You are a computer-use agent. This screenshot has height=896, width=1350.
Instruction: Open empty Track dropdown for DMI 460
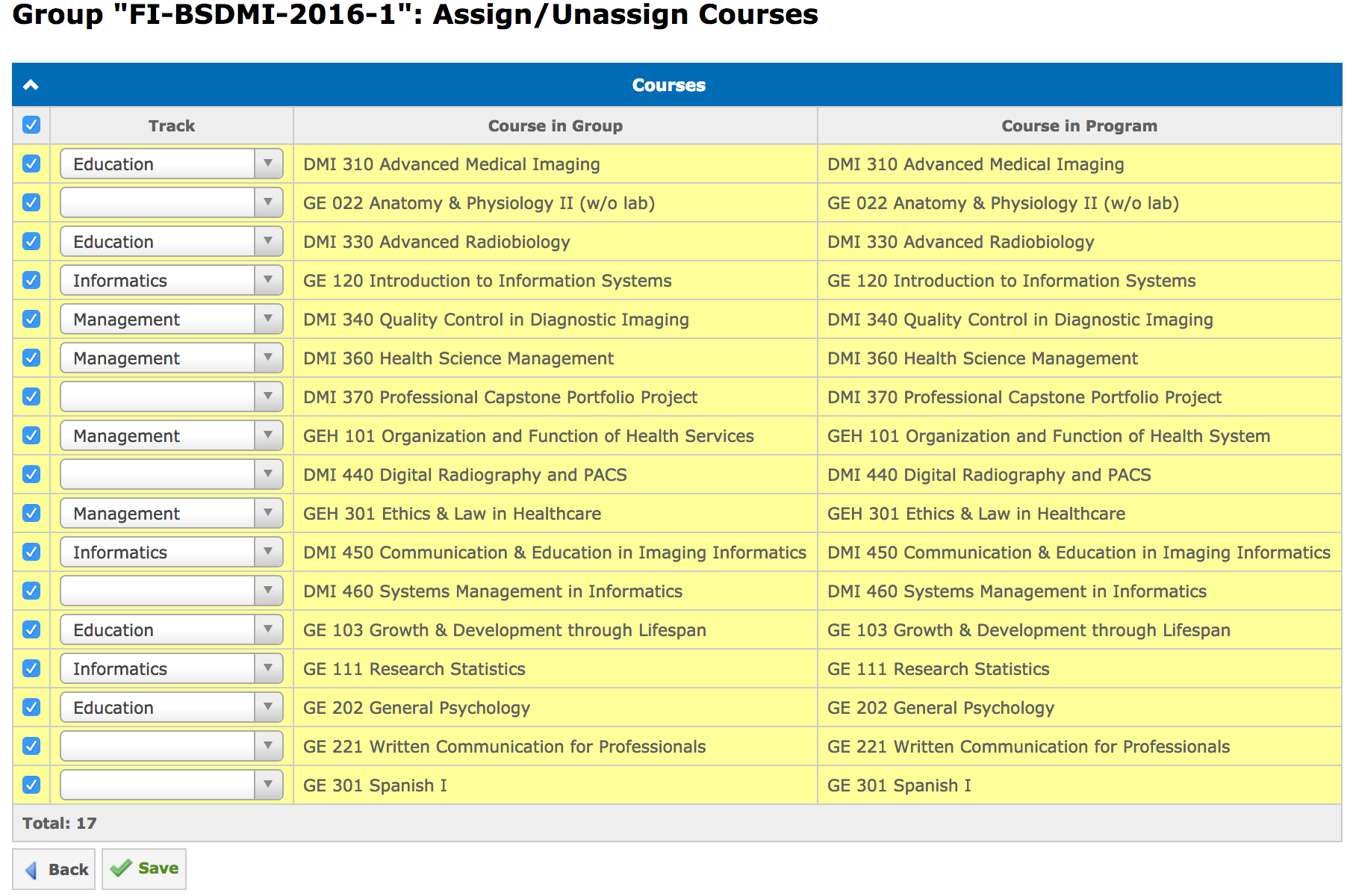tap(172, 591)
